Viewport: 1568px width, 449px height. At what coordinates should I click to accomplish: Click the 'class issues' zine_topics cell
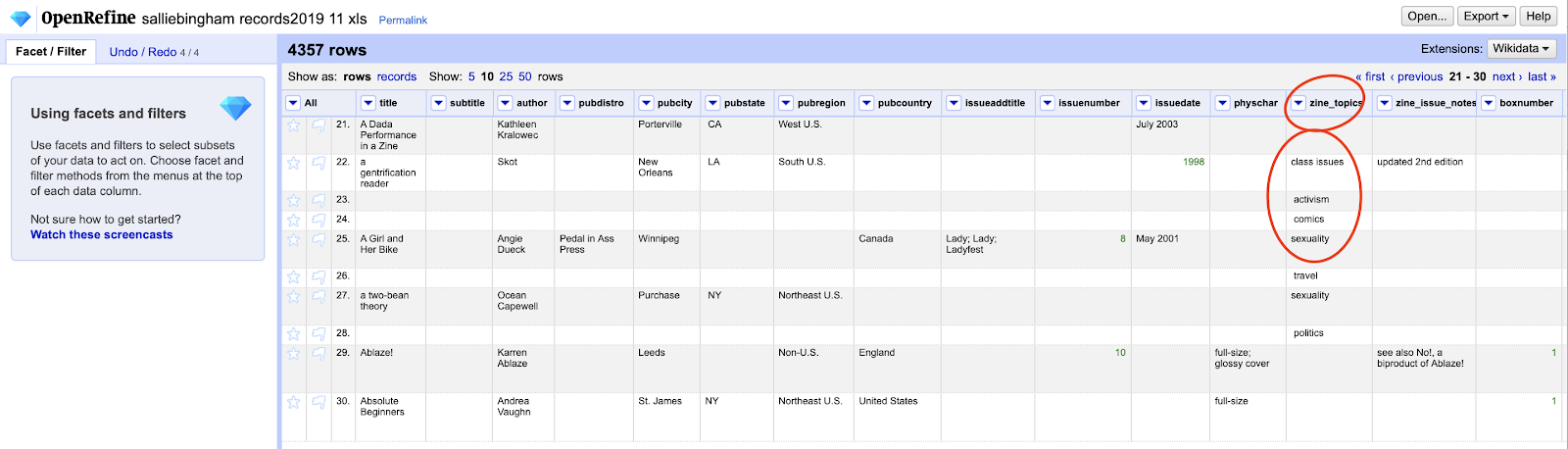pos(1317,162)
